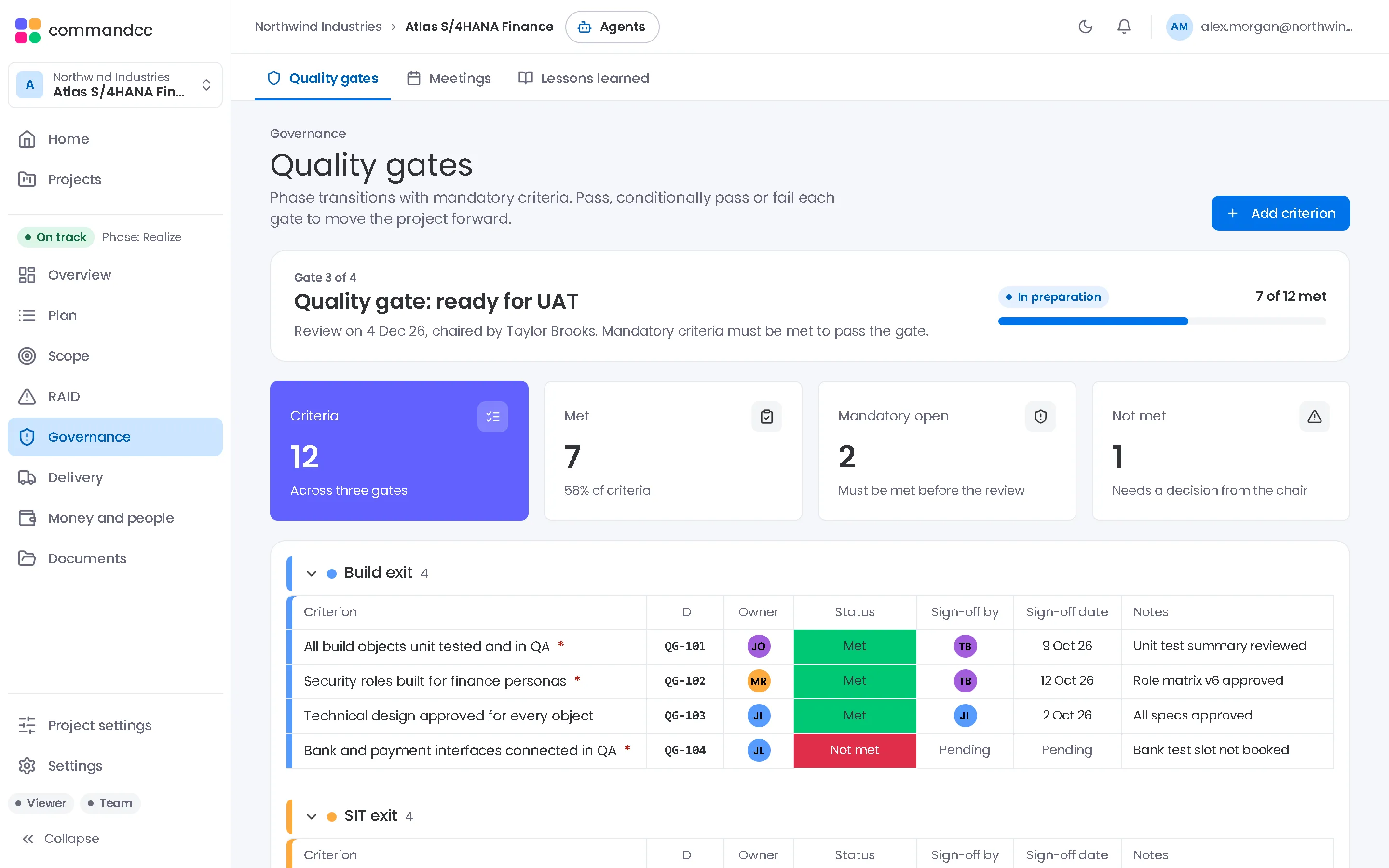Viewport: 1389px width, 868px height.
Task: Click the Northwind Industries breadcrumb
Action: (x=318, y=27)
